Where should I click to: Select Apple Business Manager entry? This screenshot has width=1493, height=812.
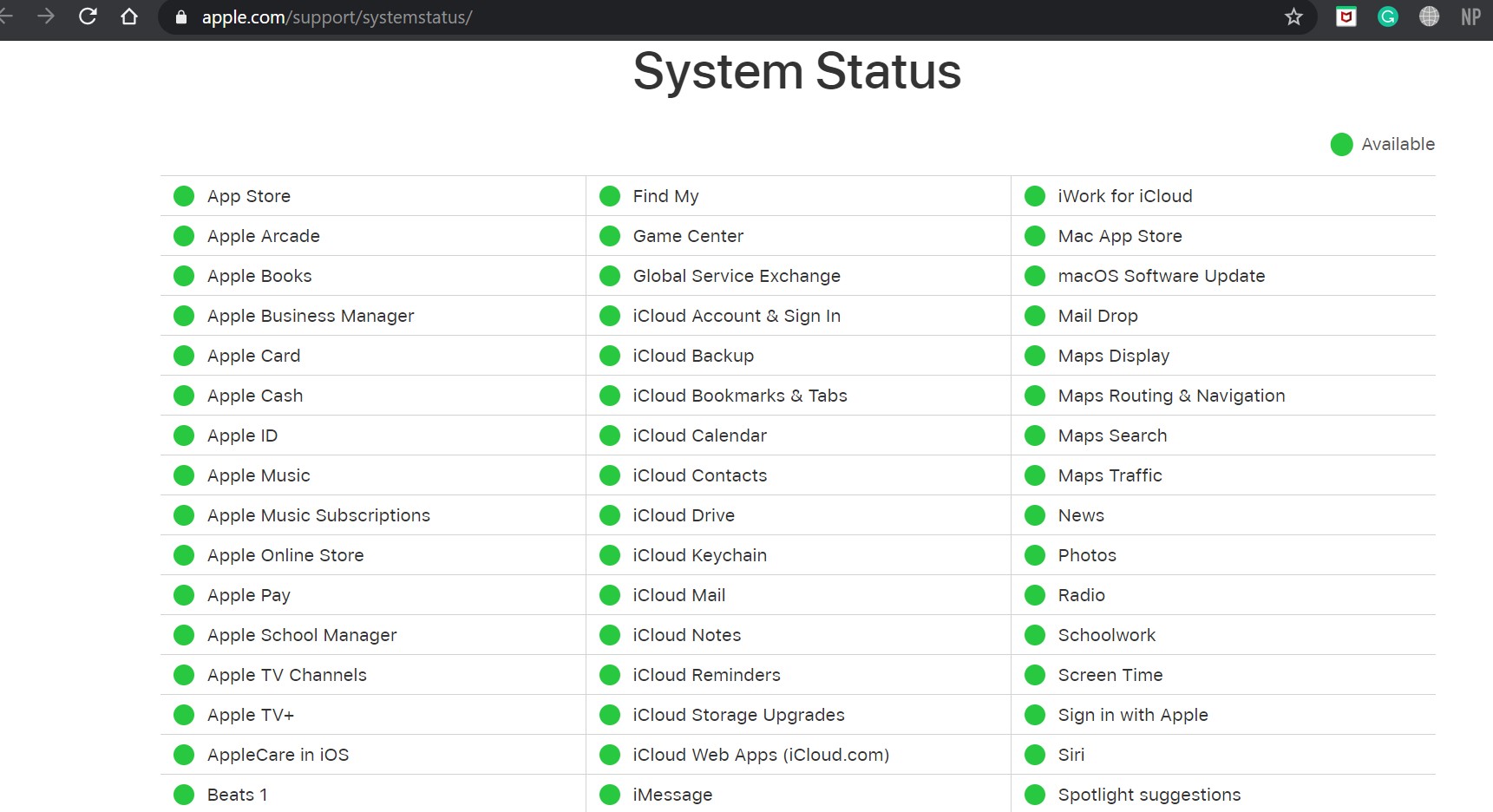tap(311, 316)
